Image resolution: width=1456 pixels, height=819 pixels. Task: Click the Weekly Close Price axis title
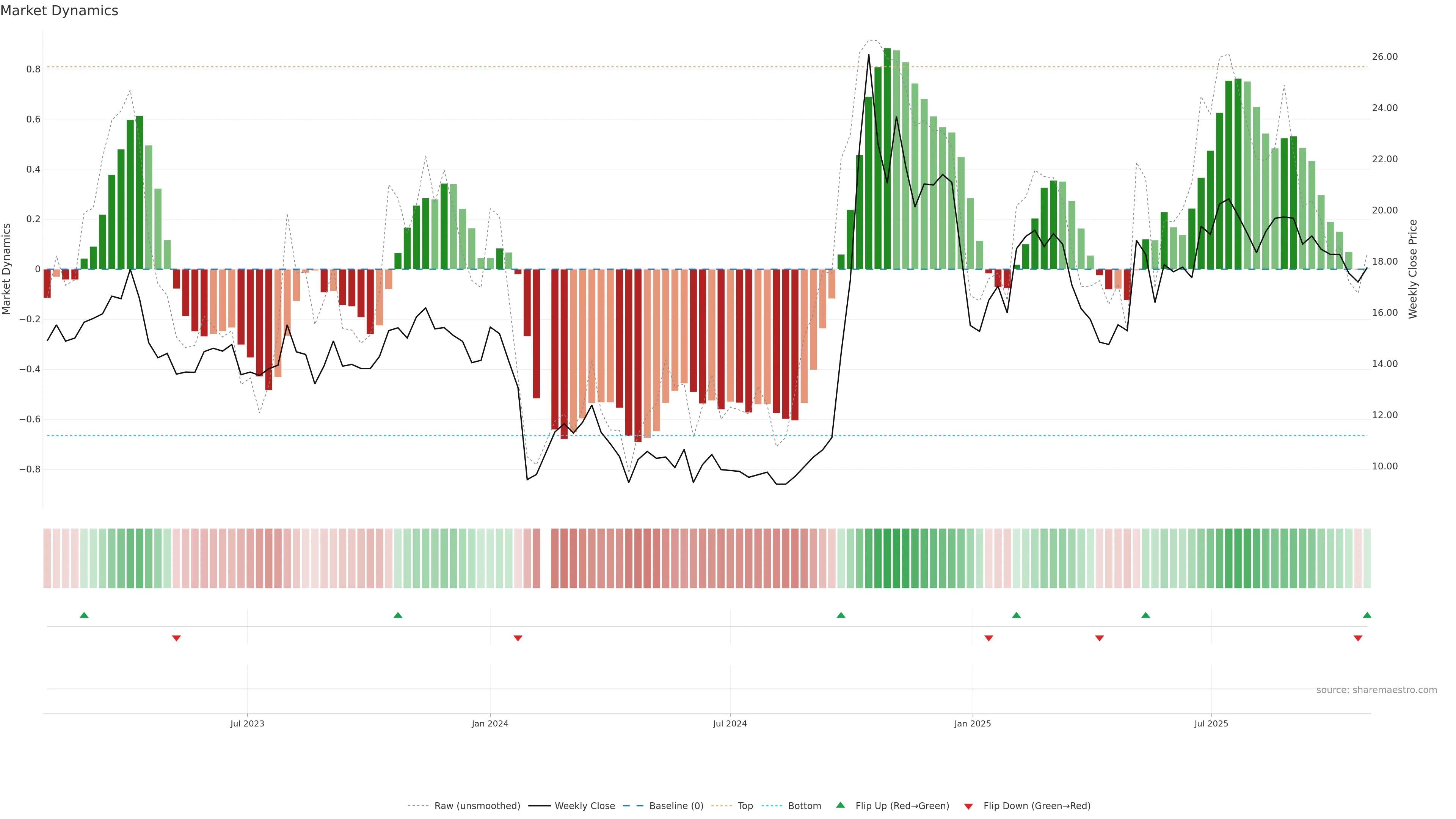[x=1413, y=269]
